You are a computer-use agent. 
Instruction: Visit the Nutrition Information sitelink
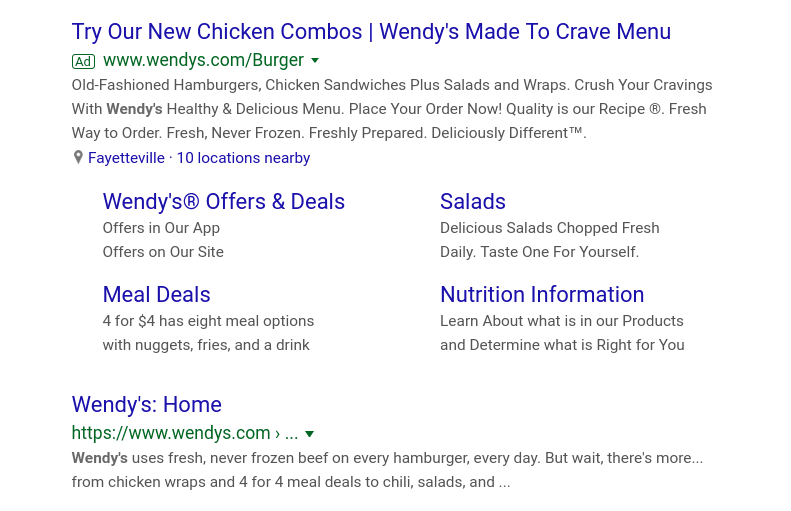pos(542,295)
